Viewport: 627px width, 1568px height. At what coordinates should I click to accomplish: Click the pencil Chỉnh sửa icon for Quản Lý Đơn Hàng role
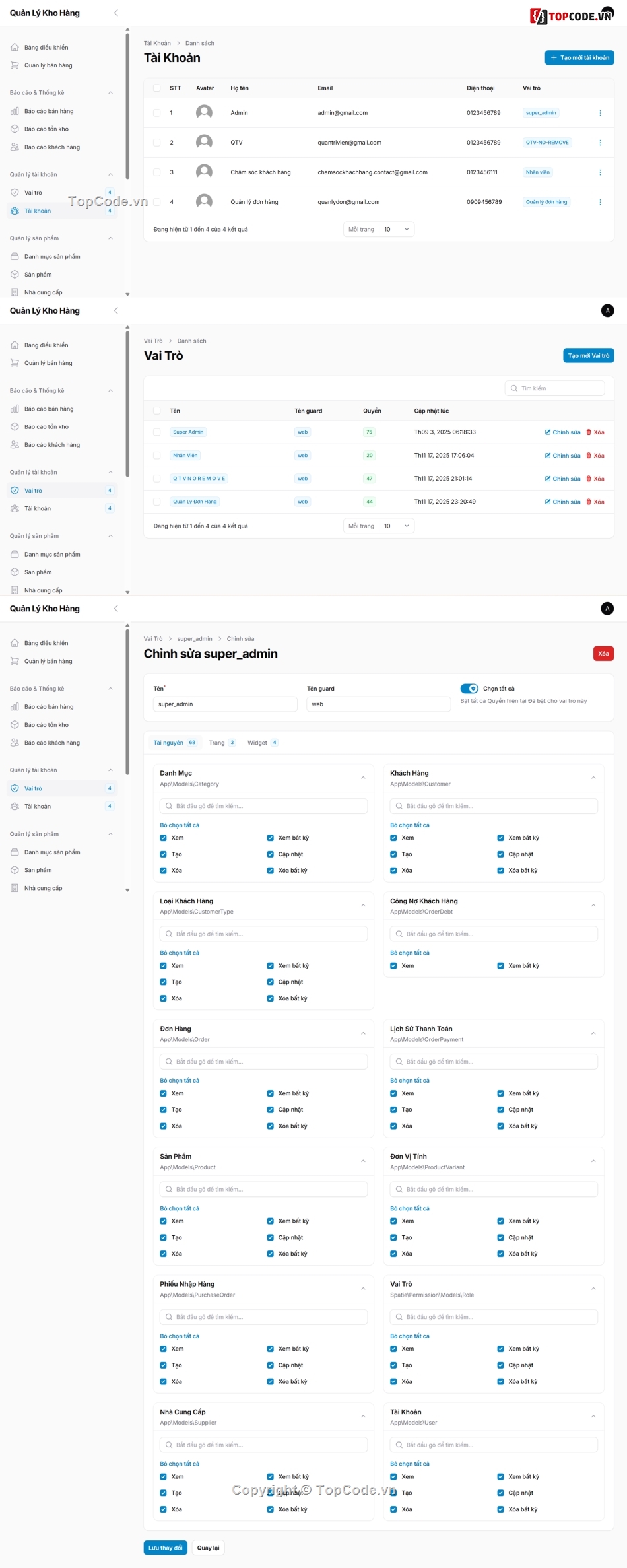click(x=548, y=502)
